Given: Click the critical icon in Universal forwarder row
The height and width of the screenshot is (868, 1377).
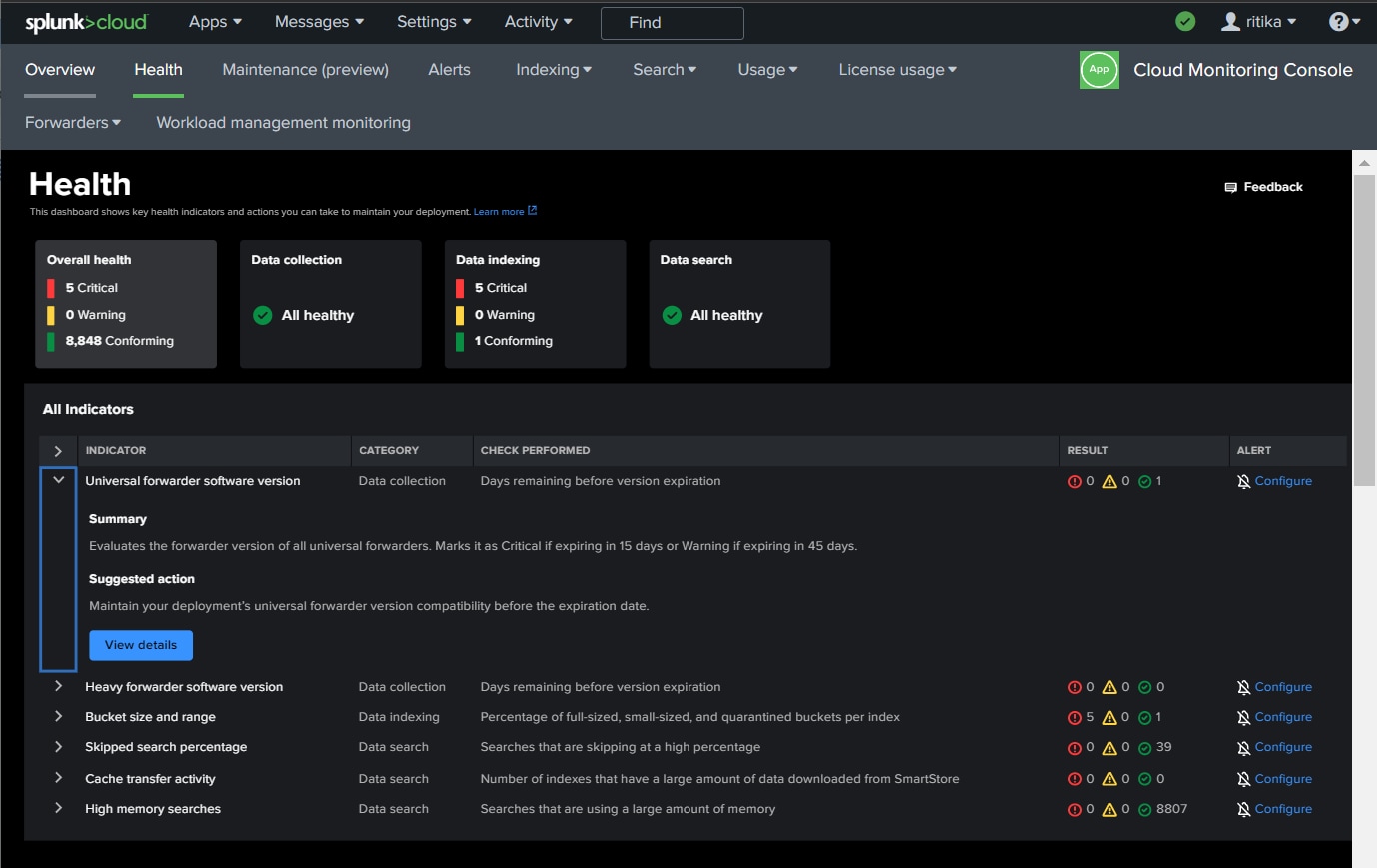Looking at the screenshot, I should pos(1075,482).
